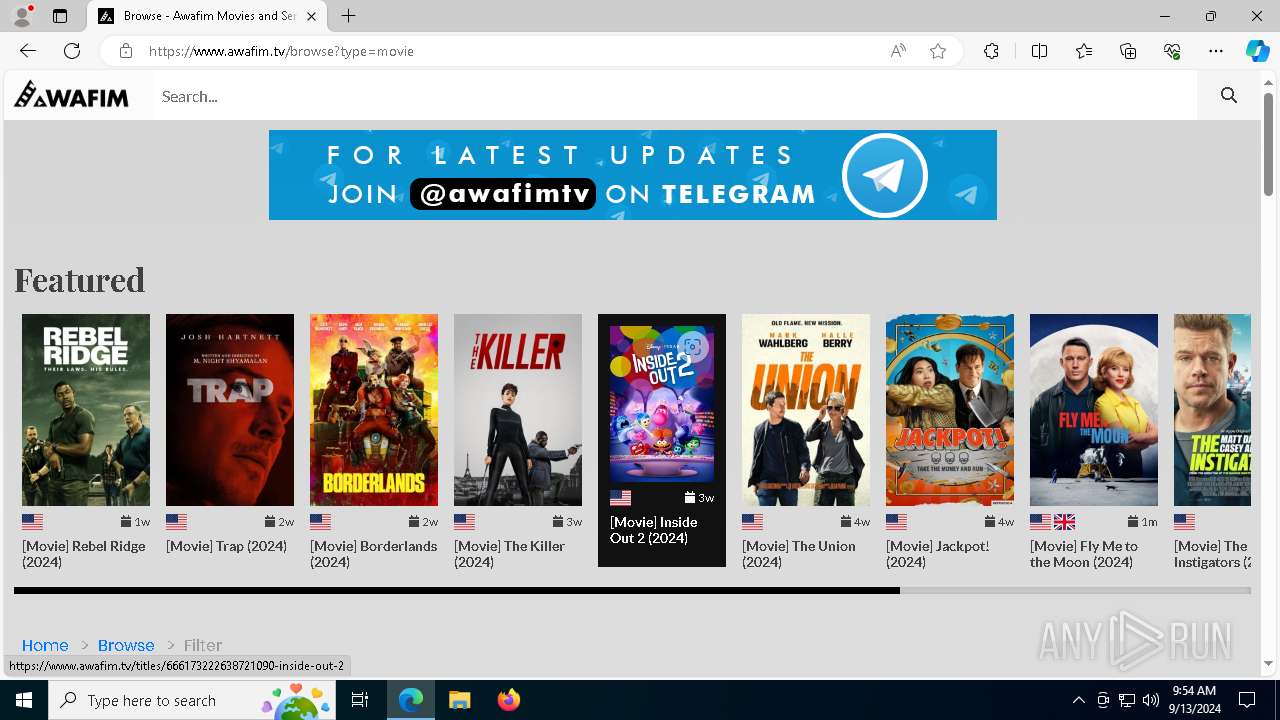Select the Browse - Awafim tab
Image resolution: width=1280 pixels, height=720 pixels.
coord(207,16)
